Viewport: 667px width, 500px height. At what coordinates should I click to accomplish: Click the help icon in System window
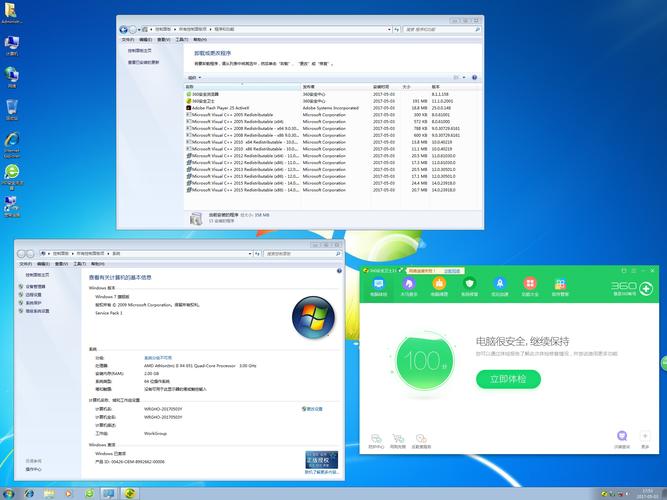[339, 271]
